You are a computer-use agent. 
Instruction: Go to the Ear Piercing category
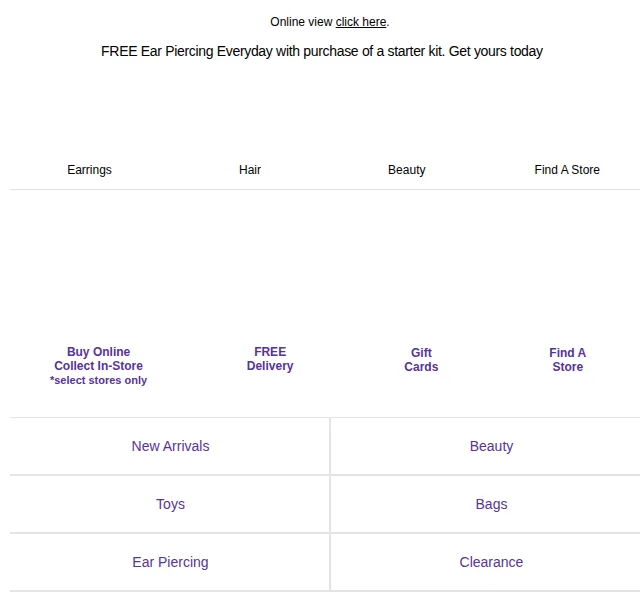170,562
